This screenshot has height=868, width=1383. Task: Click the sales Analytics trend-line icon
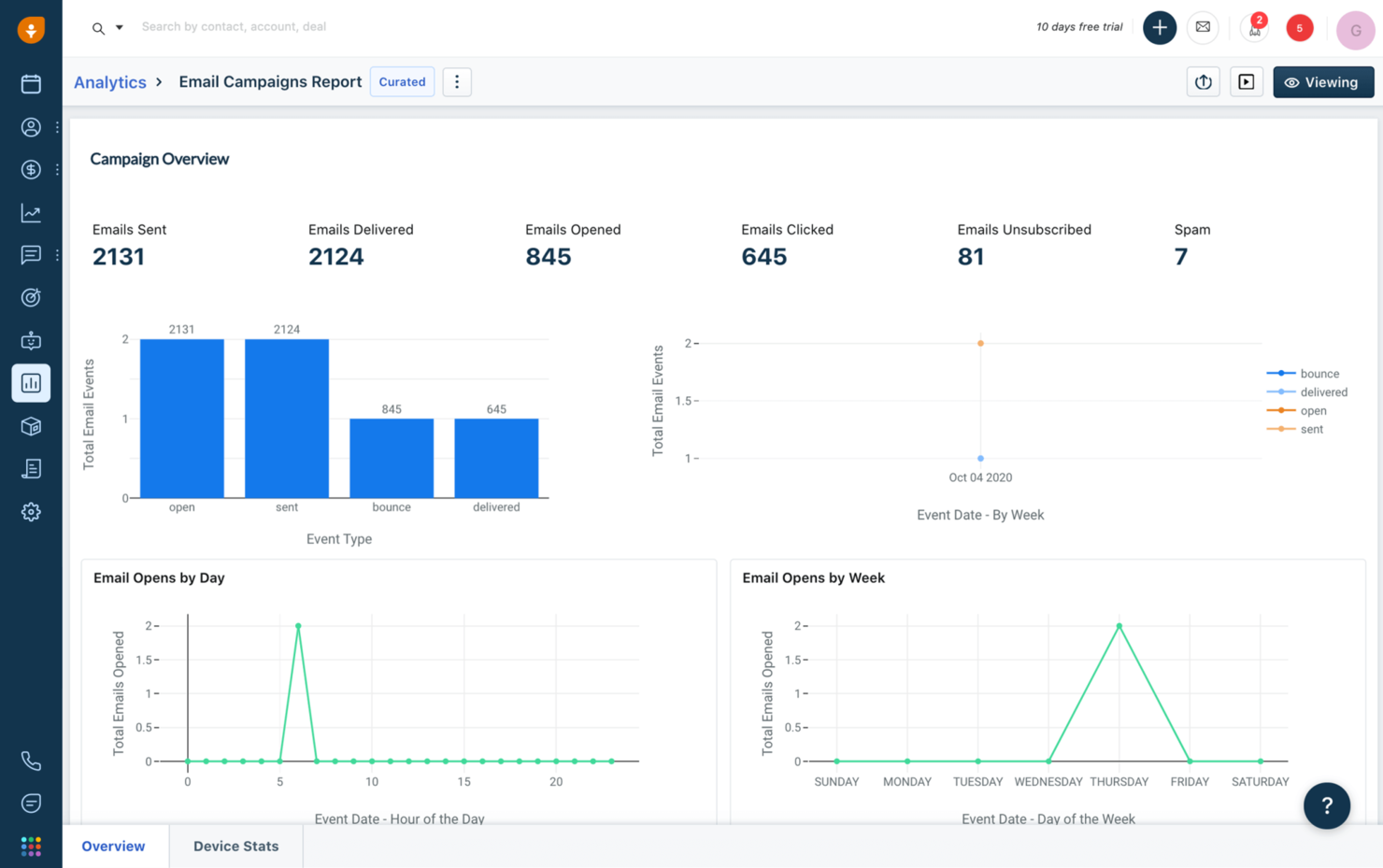click(x=31, y=212)
